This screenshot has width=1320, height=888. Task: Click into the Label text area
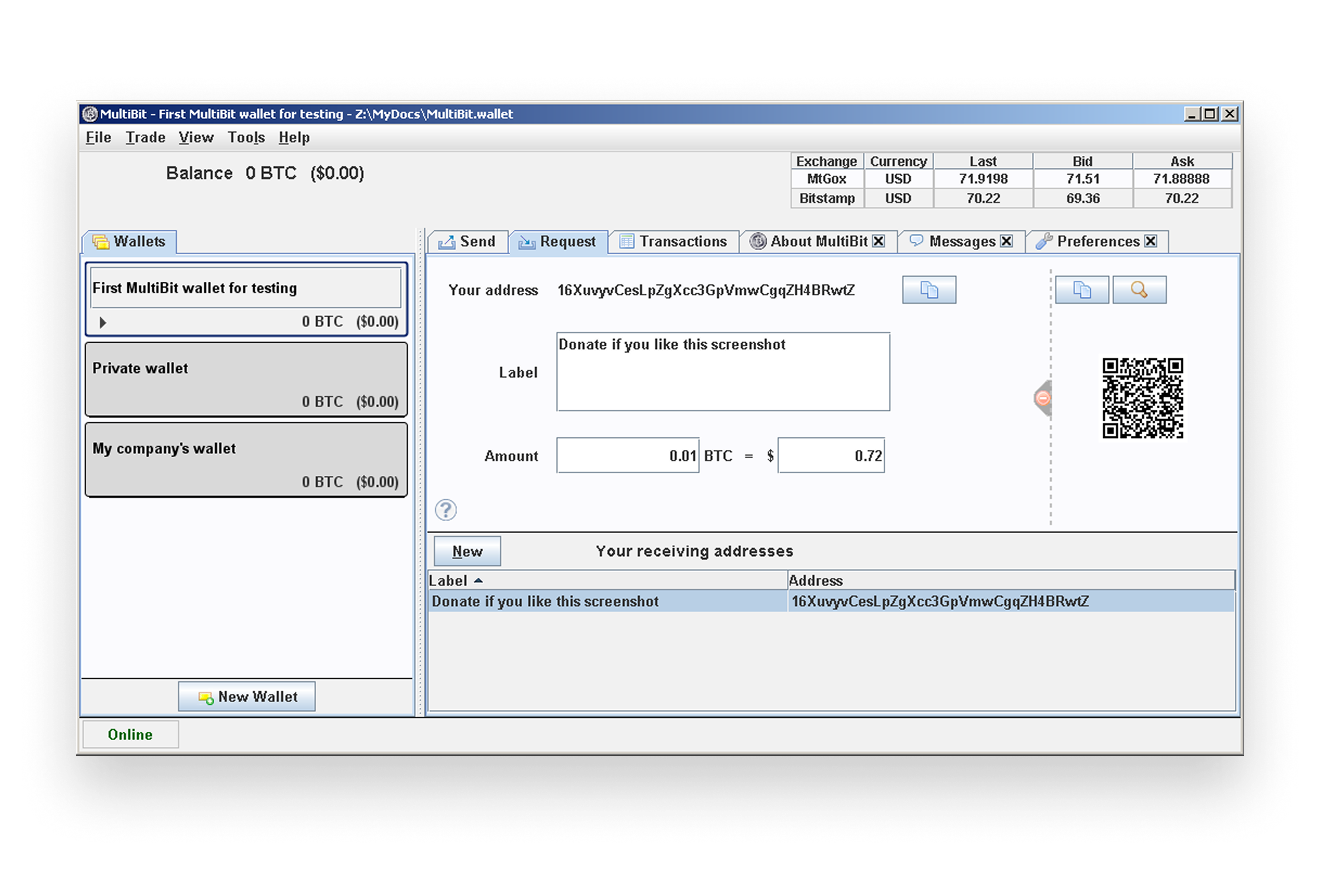pos(723,372)
